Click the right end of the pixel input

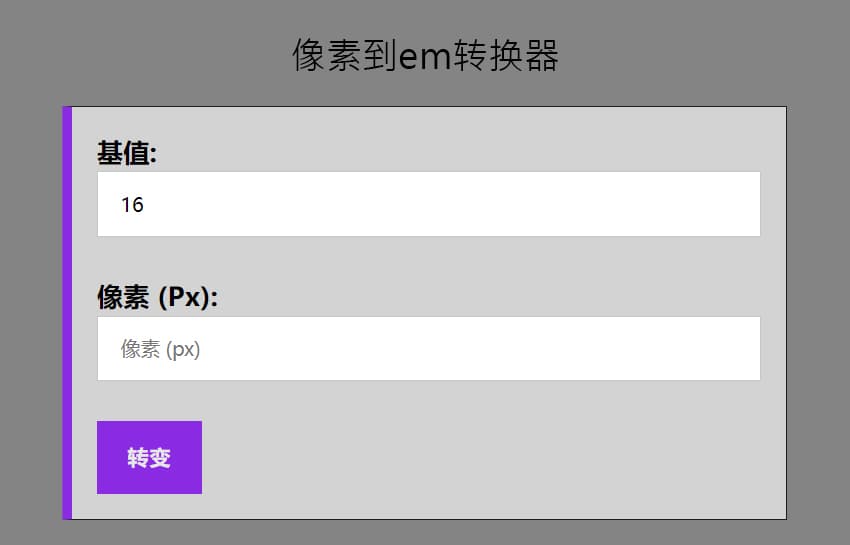tap(740, 349)
